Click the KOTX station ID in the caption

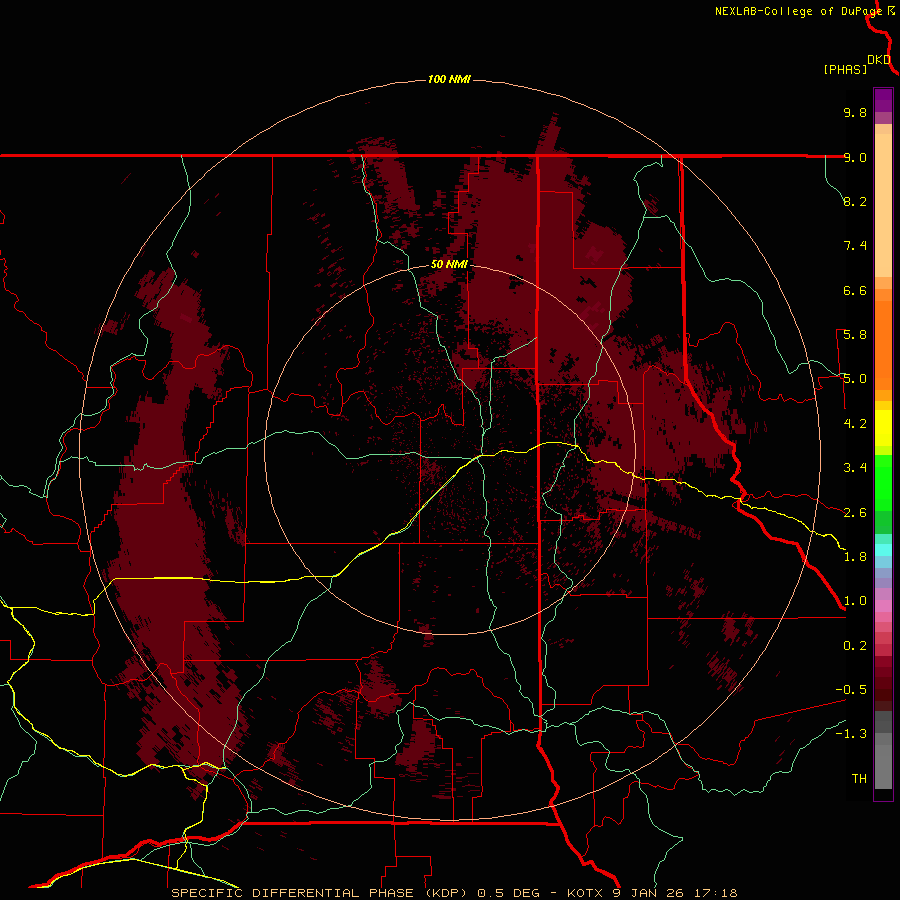point(585,893)
